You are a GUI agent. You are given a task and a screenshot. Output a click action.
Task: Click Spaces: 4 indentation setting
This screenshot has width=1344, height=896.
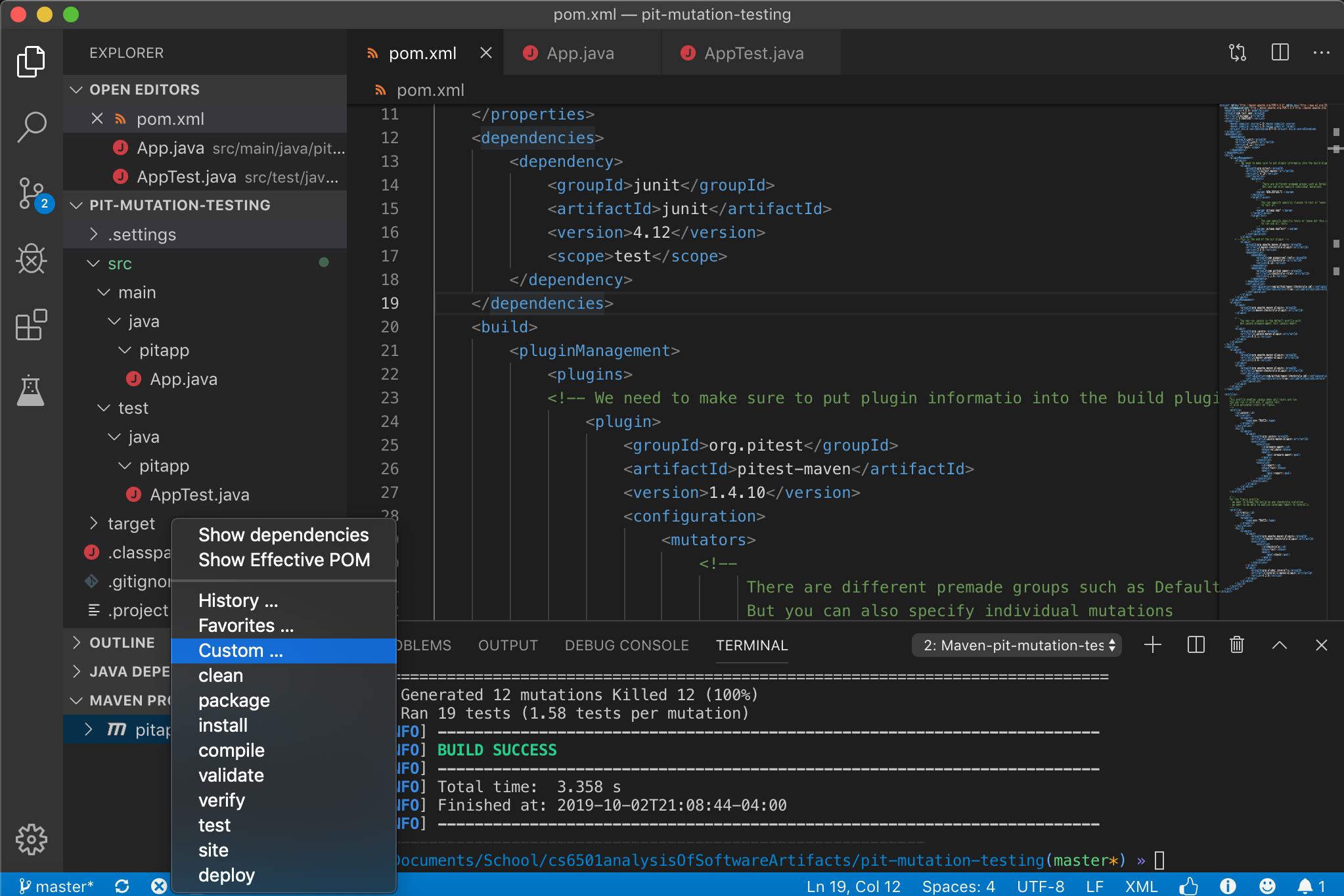[x=958, y=886]
